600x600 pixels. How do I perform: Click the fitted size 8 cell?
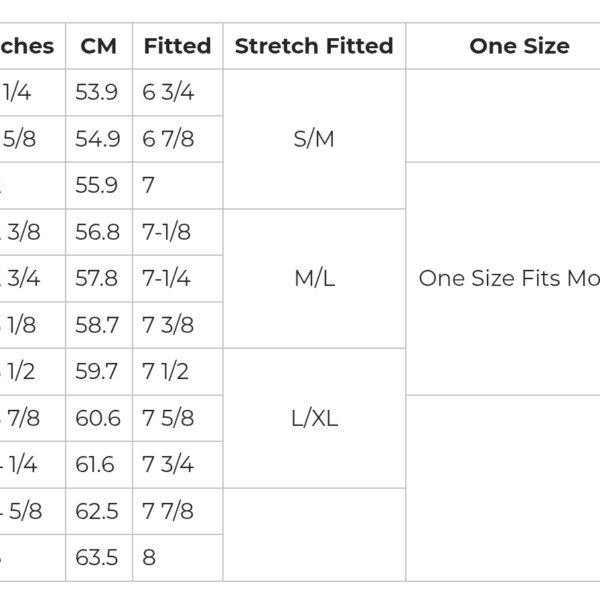point(150,557)
